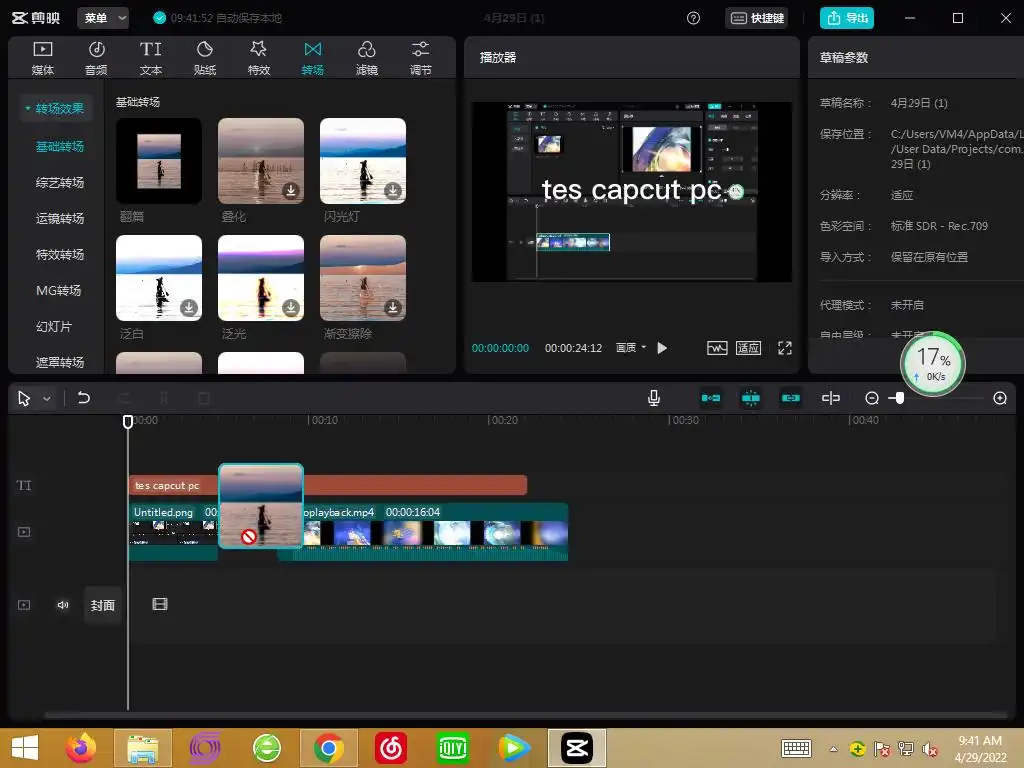1024x768 pixels.
Task: Click the 导出 export button
Action: pyautogui.click(x=847, y=18)
